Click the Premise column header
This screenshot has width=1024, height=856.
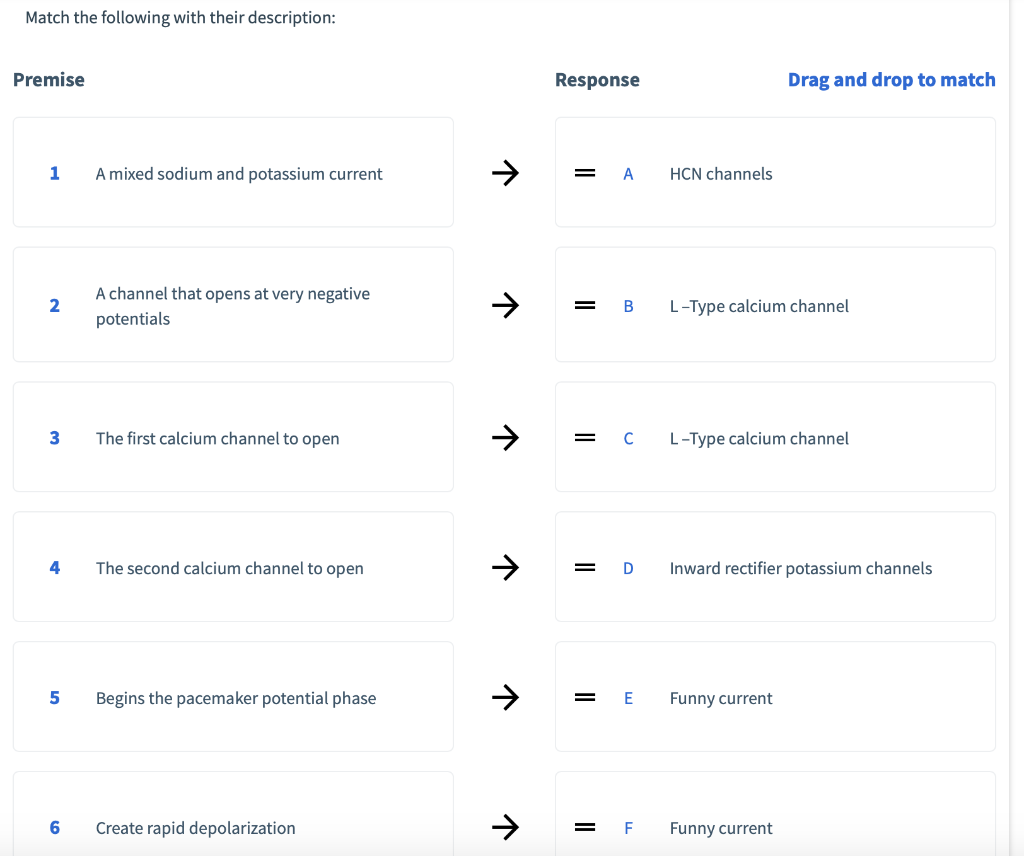coord(49,80)
